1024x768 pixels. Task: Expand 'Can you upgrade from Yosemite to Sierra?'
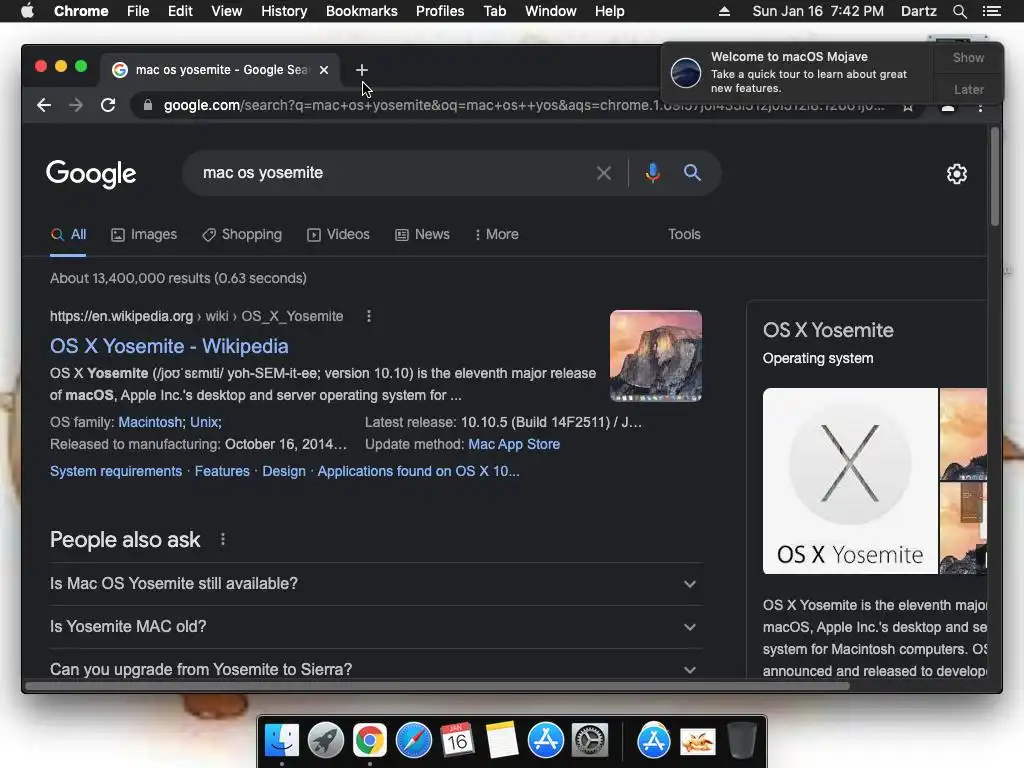point(376,669)
